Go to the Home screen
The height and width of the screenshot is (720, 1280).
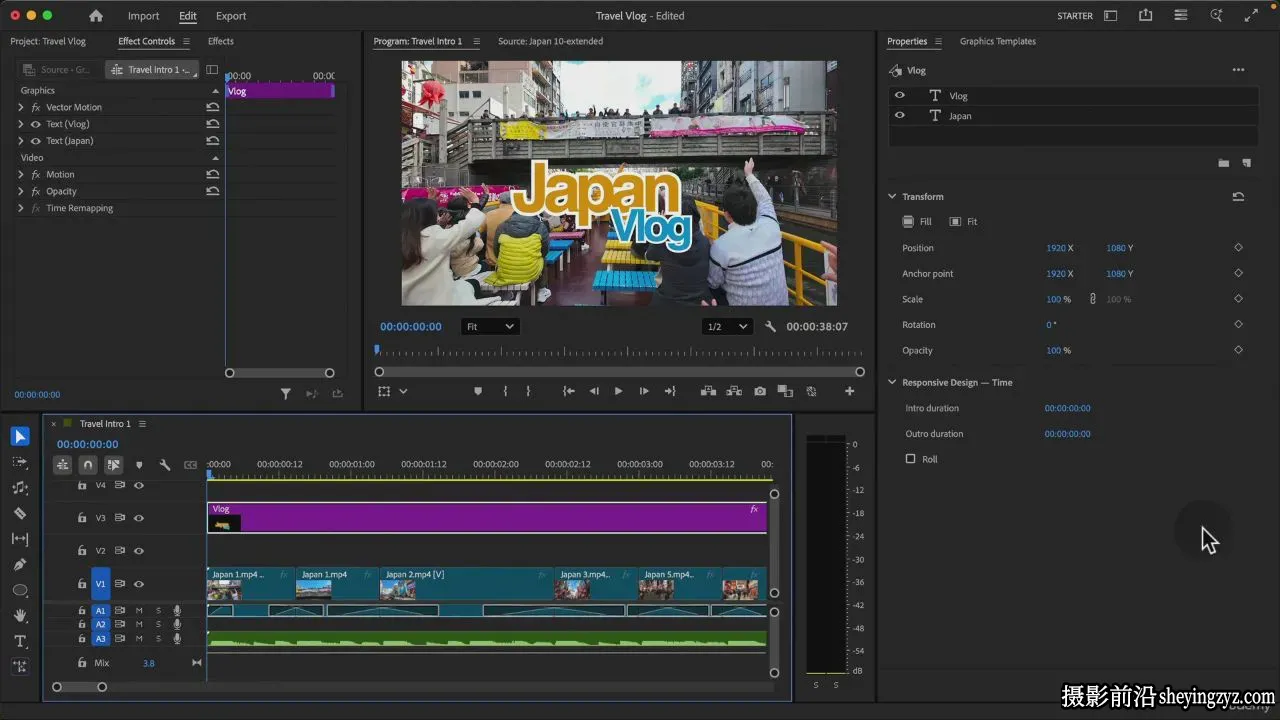tap(96, 16)
